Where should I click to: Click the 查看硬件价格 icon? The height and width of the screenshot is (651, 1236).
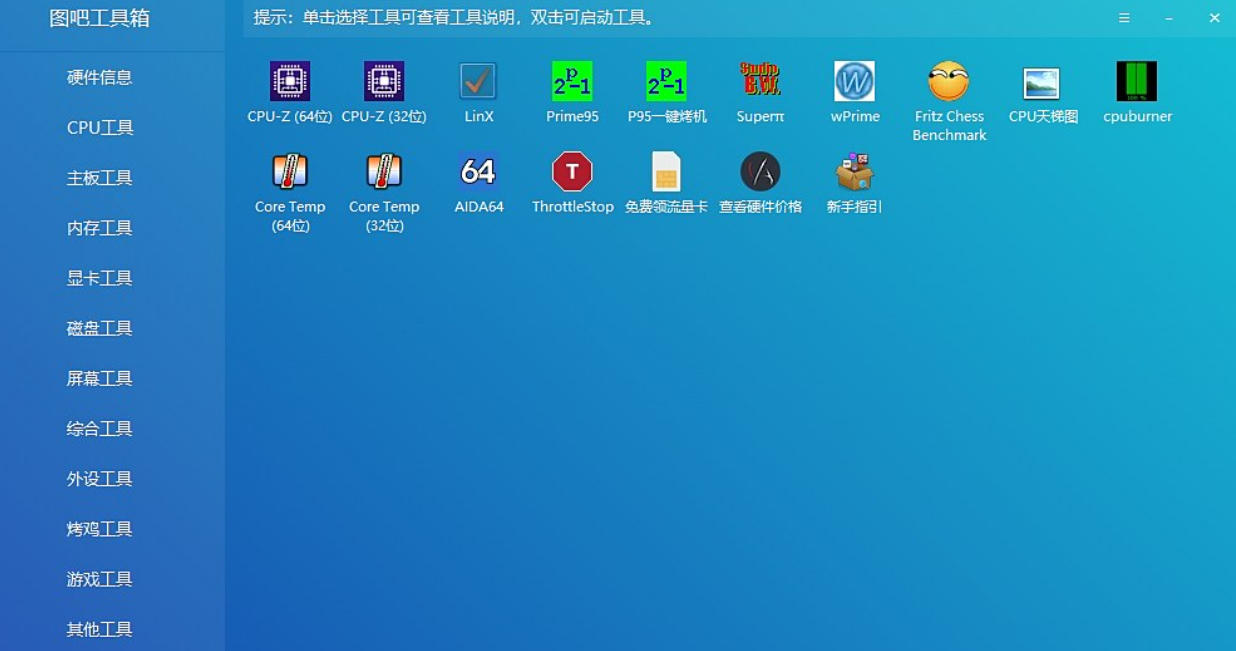coord(760,172)
